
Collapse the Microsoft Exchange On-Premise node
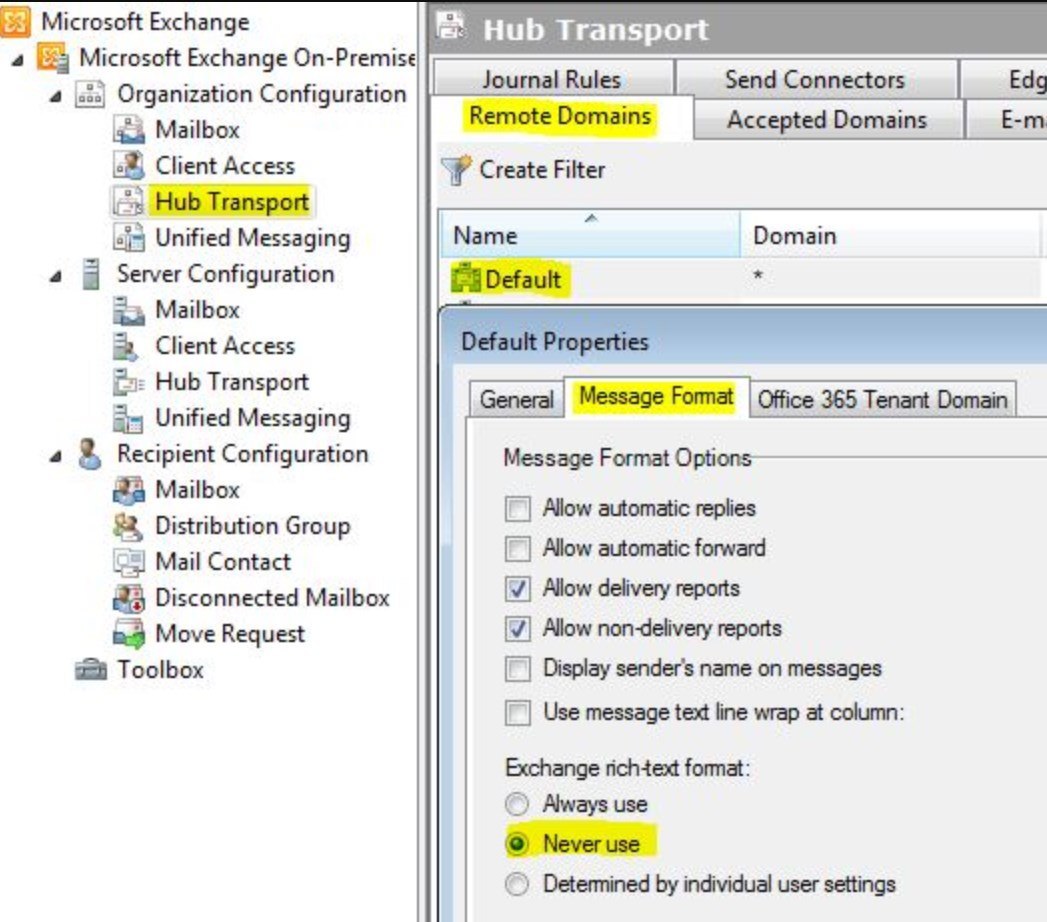18,61
